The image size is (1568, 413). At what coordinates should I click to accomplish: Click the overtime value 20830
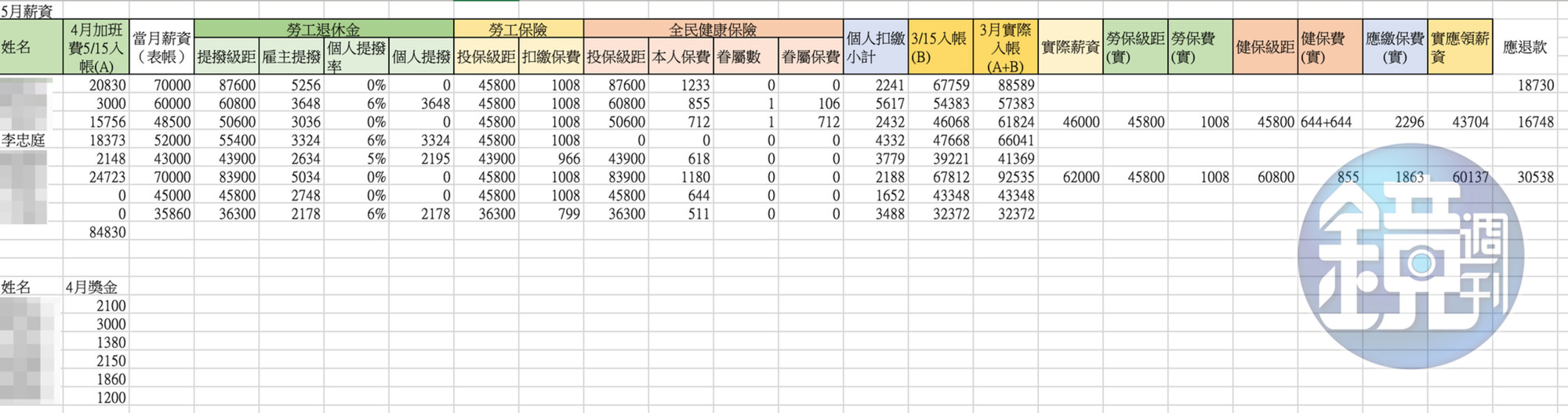pos(96,85)
